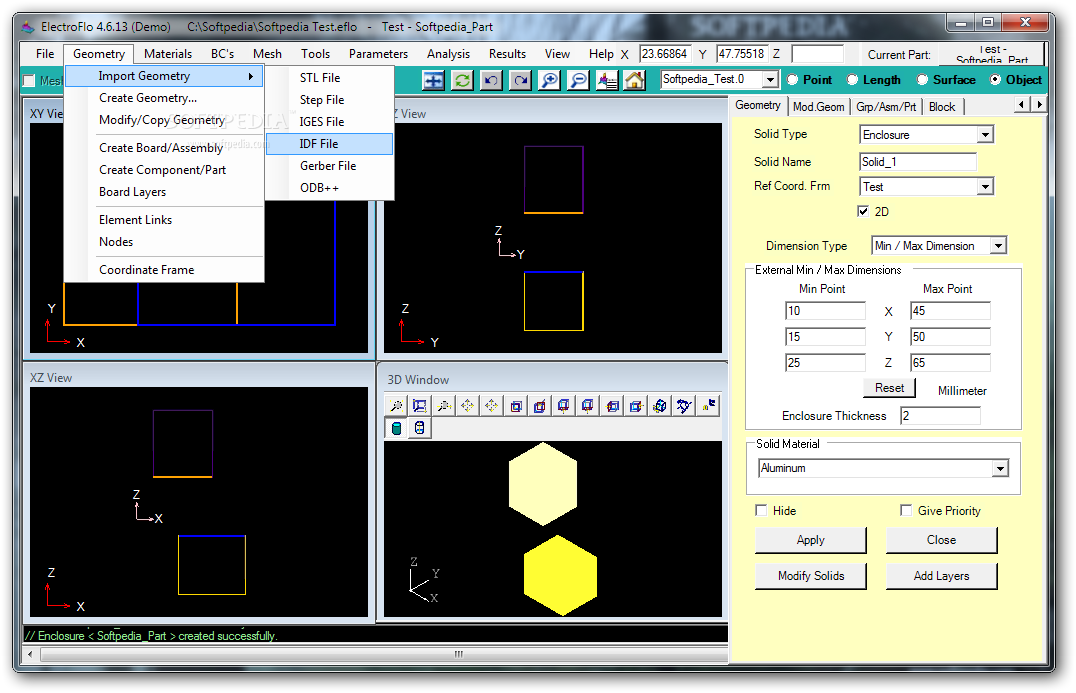This screenshot has height=693, width=1076.
Task: Open the Ref Coord. Frm dropdown
Action: (x=985, y=187)
